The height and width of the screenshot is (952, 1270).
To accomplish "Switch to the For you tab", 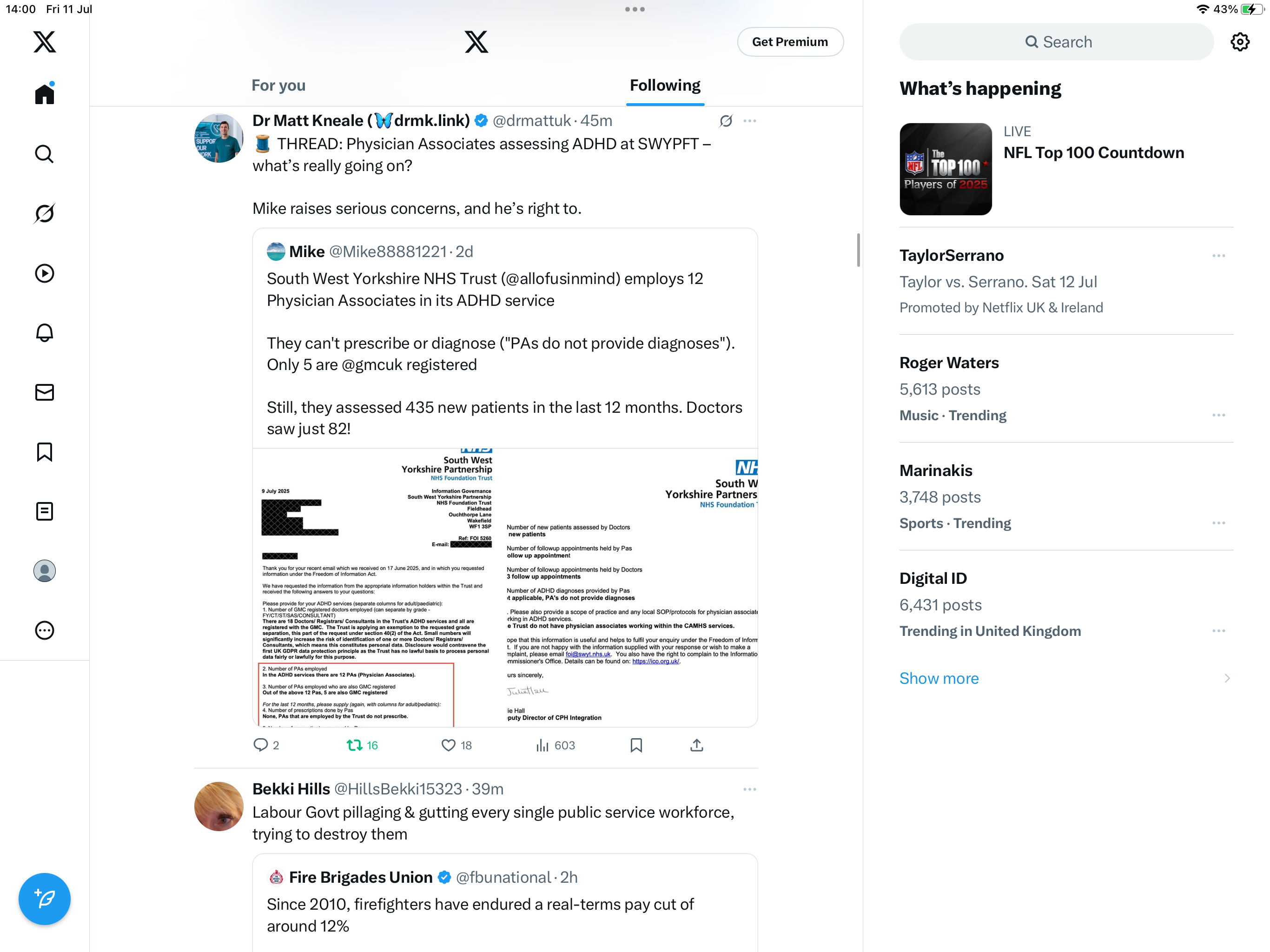I will [x=278, y=86].
